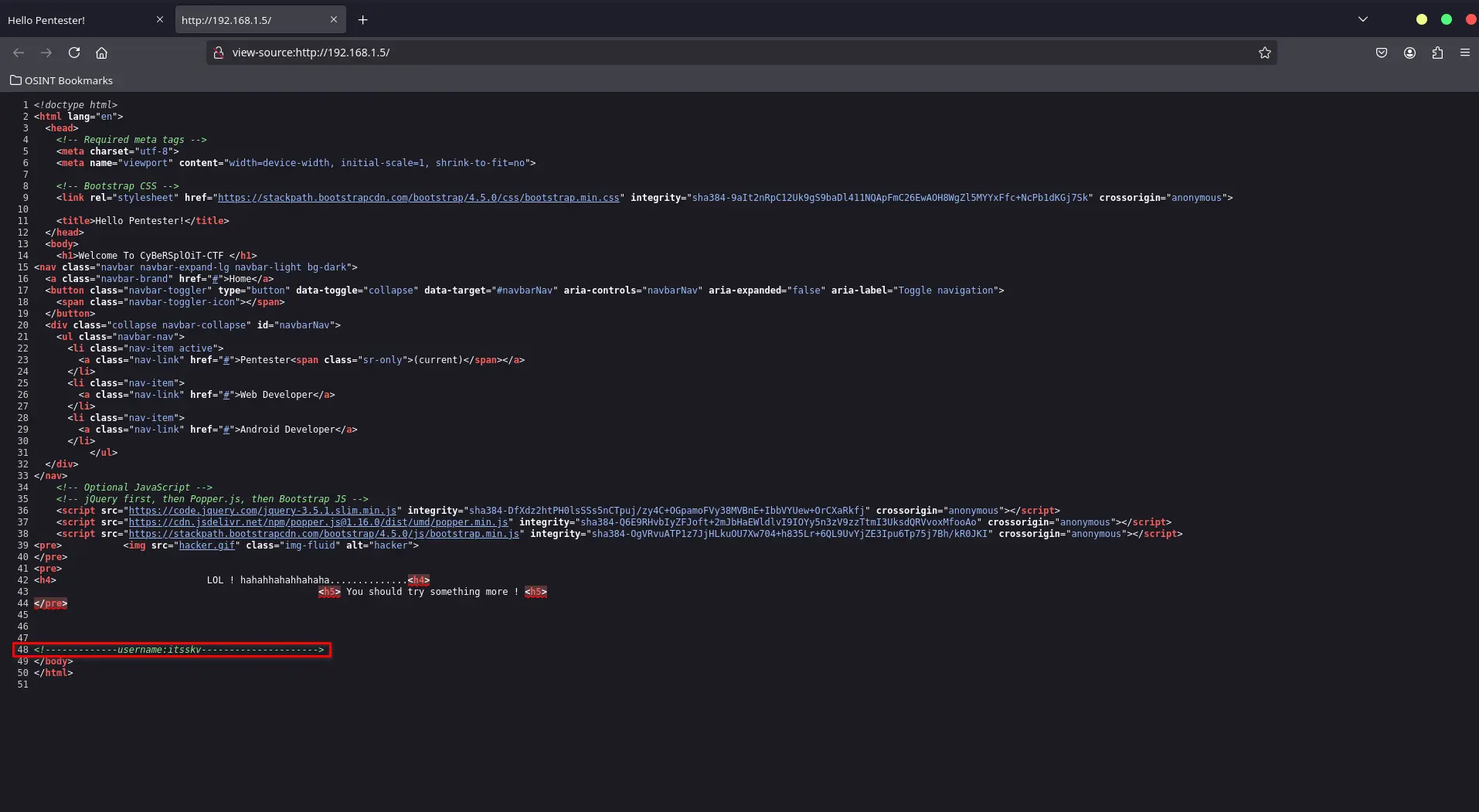Bookmark this page with star icon
The width and height of the screenshot is (1479, 812).
[x=1264, y=53]
